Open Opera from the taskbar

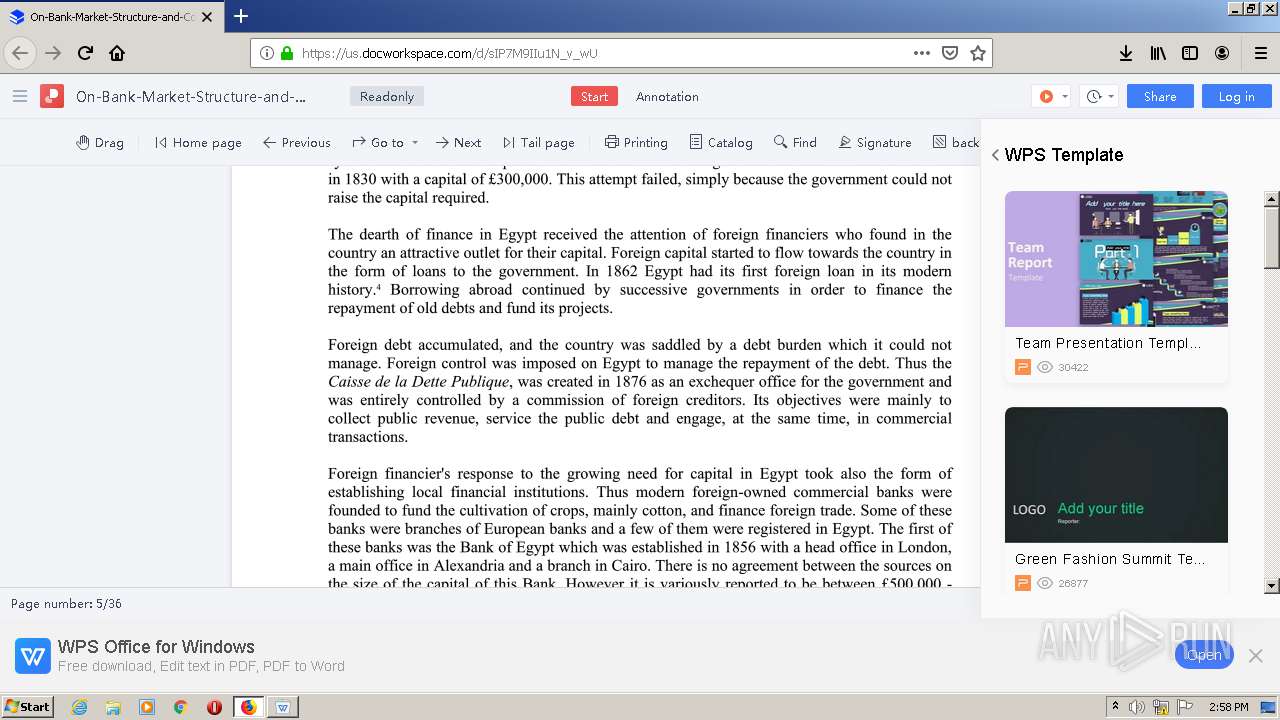click(214, 707)
